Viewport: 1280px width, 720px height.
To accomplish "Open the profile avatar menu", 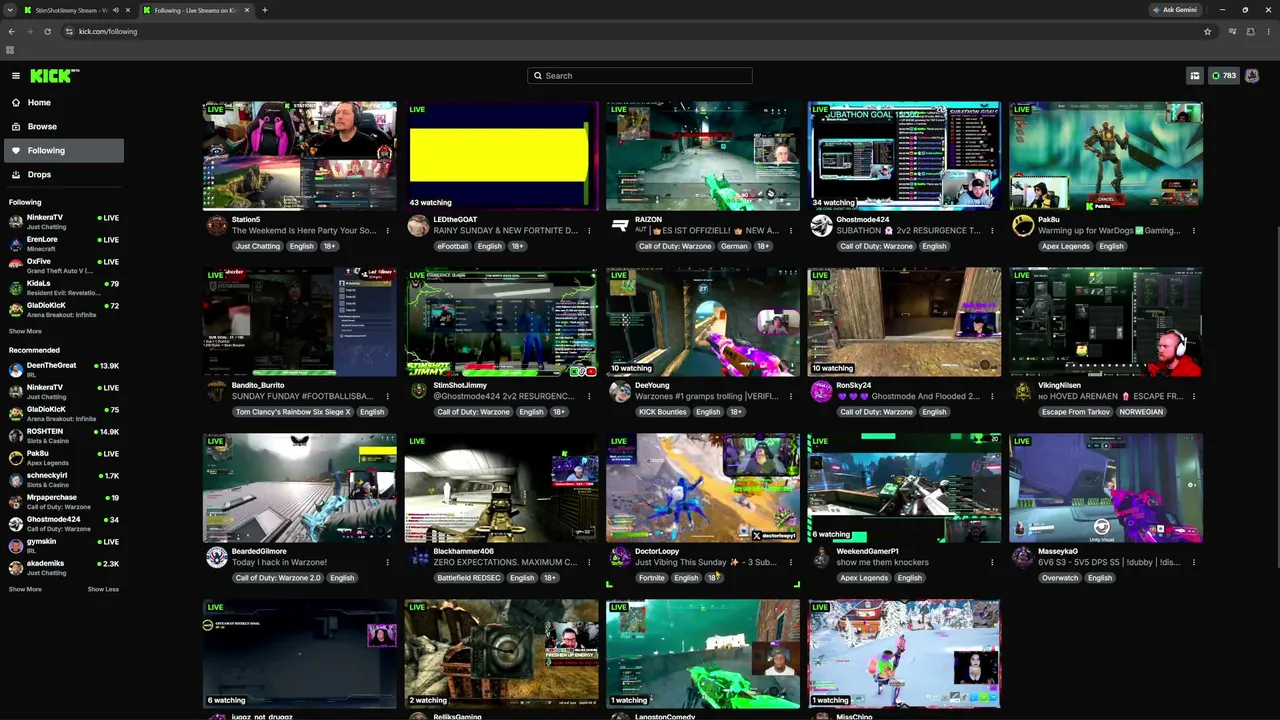I will pos(1252,76).
